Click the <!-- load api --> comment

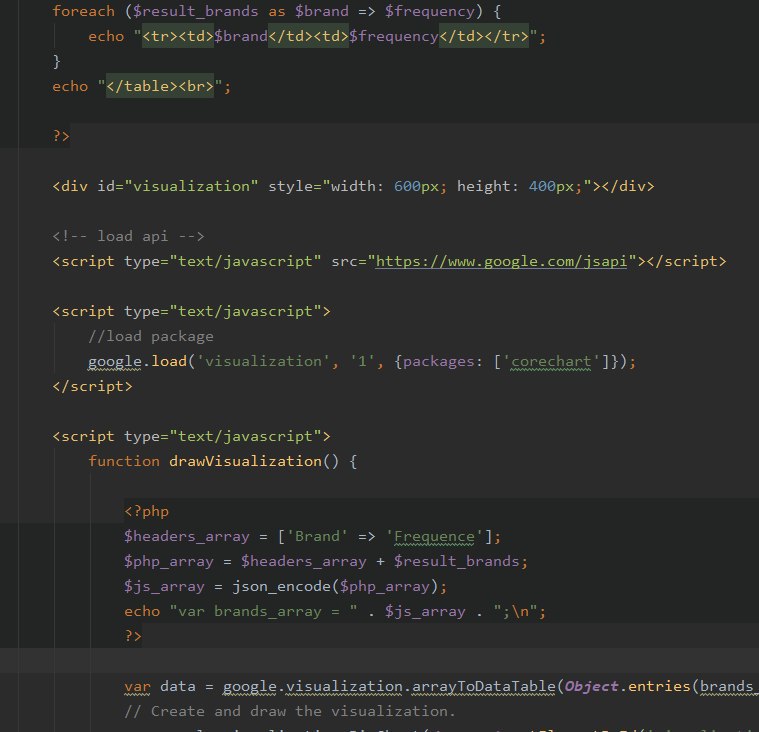128,236
